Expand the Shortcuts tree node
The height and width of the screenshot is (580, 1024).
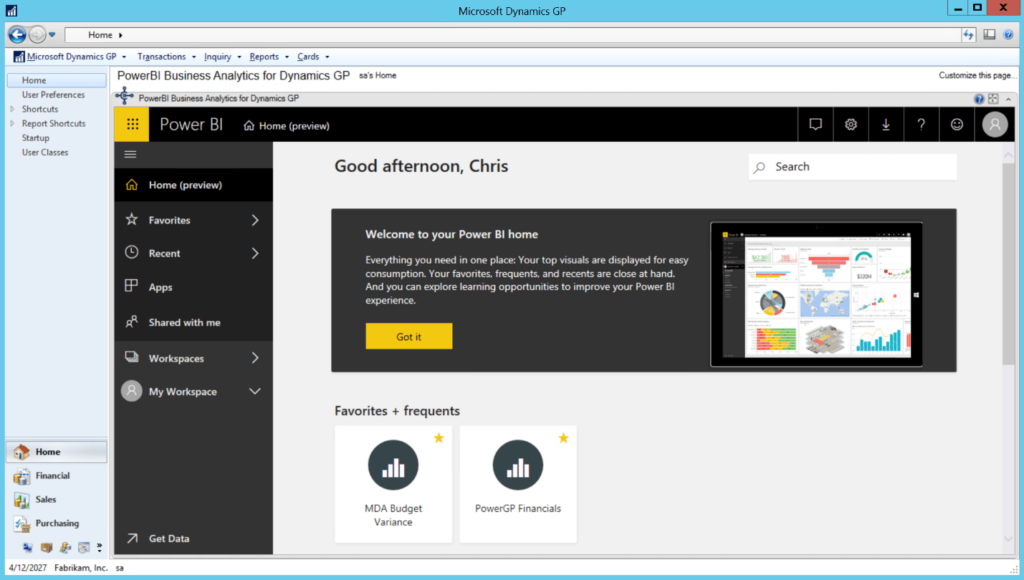[12, 109]
